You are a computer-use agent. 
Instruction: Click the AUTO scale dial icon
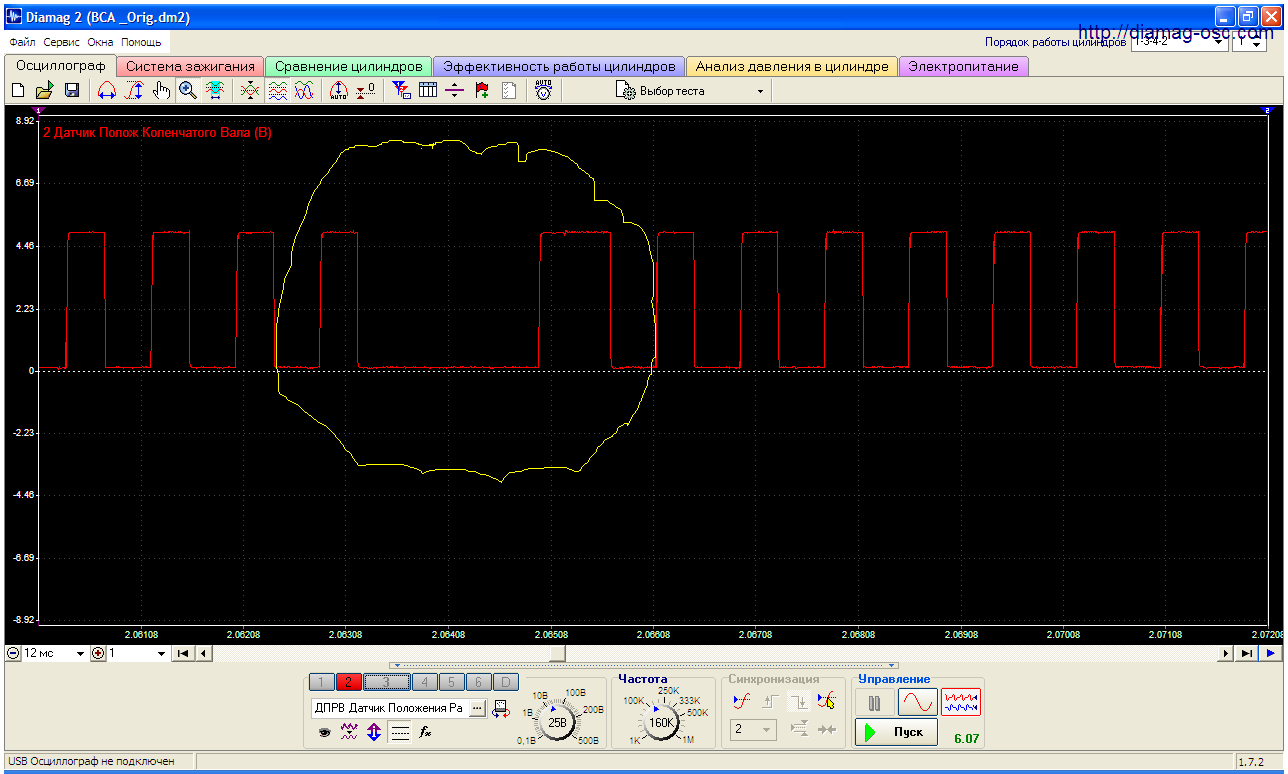339,91
